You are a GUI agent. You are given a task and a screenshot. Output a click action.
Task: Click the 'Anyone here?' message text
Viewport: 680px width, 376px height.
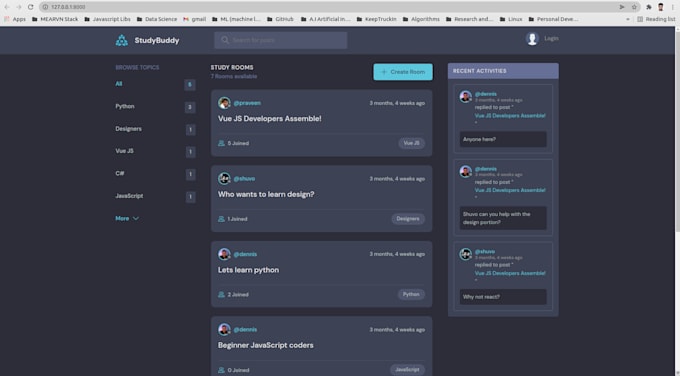tap(479, 139)
